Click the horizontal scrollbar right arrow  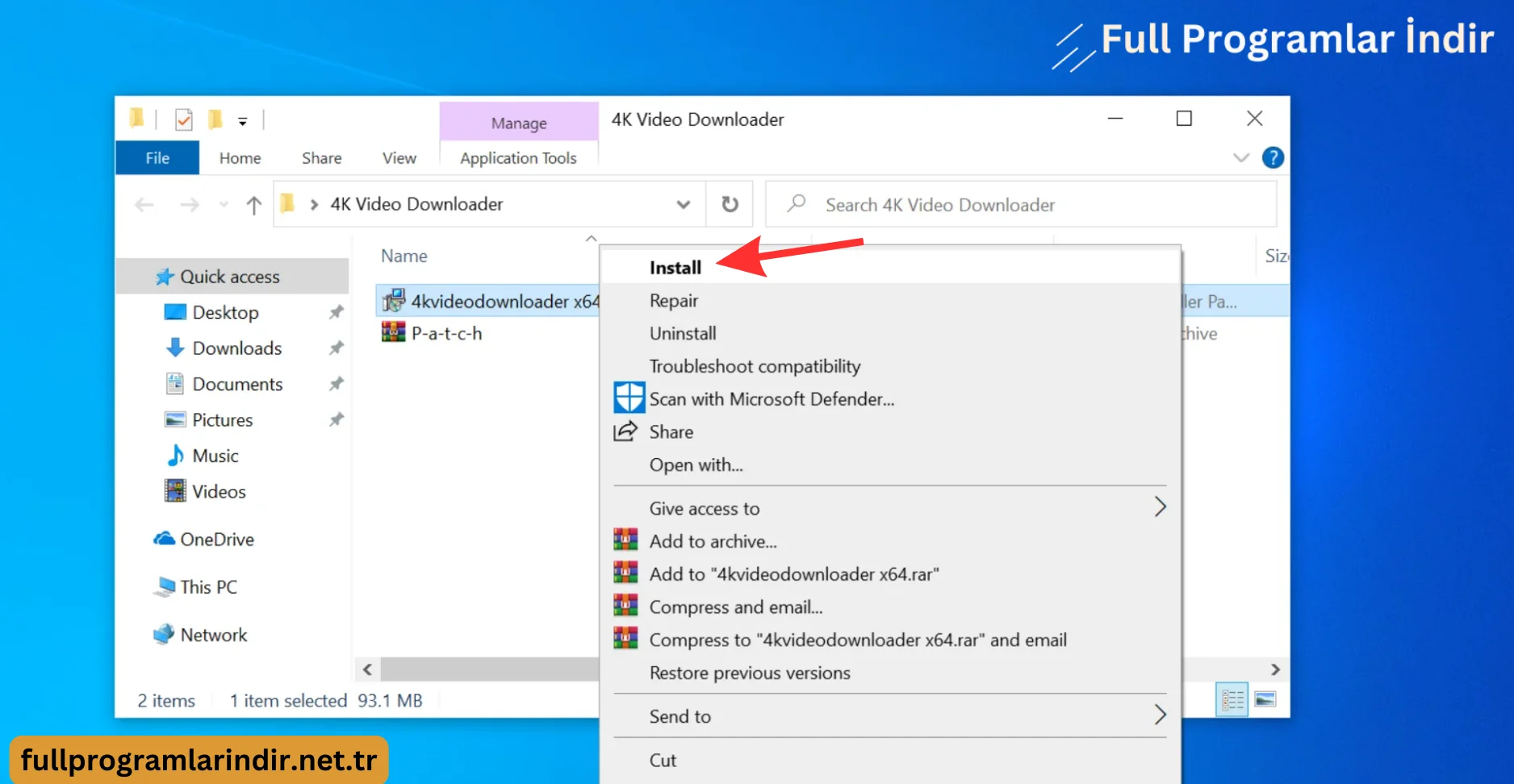click(1275, 669)
